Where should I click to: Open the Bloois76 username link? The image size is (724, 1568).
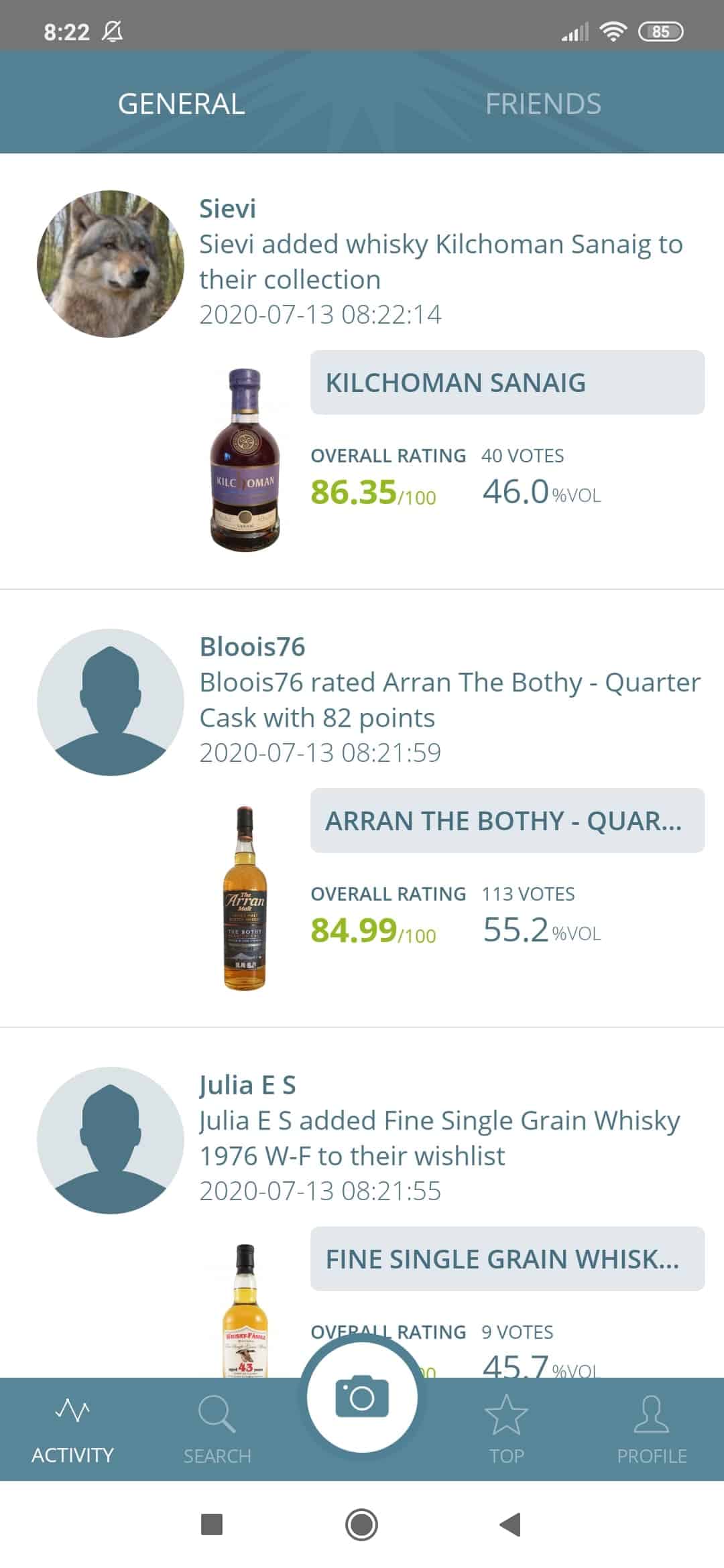(252, 647)
